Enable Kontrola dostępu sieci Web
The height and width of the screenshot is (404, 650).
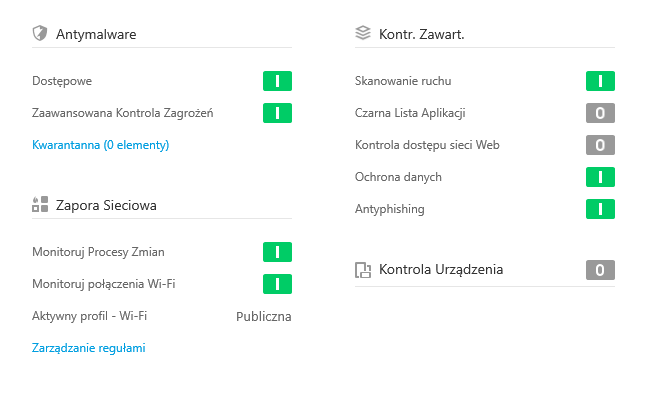coord(600,145)
